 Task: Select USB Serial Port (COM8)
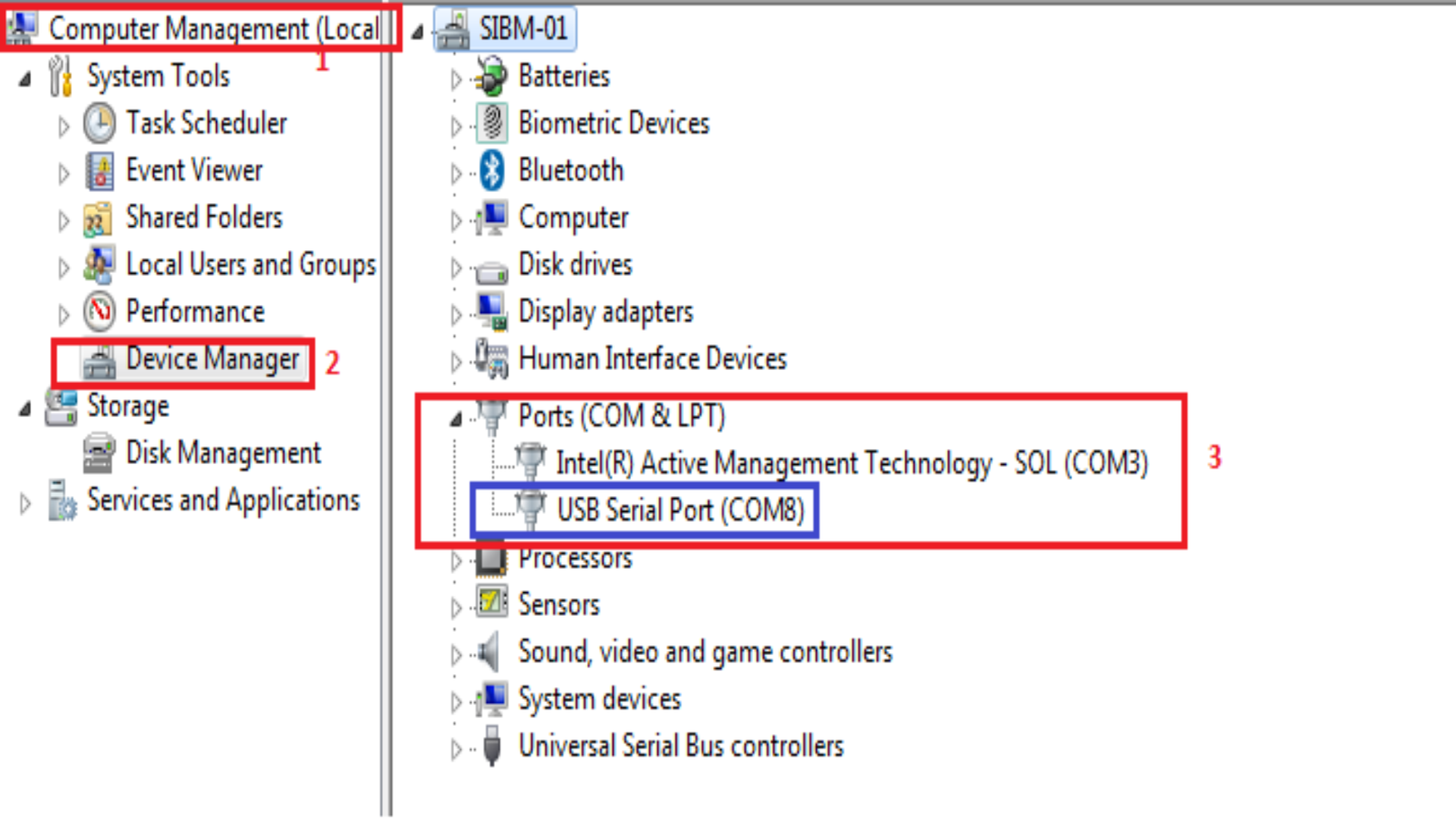679,510
